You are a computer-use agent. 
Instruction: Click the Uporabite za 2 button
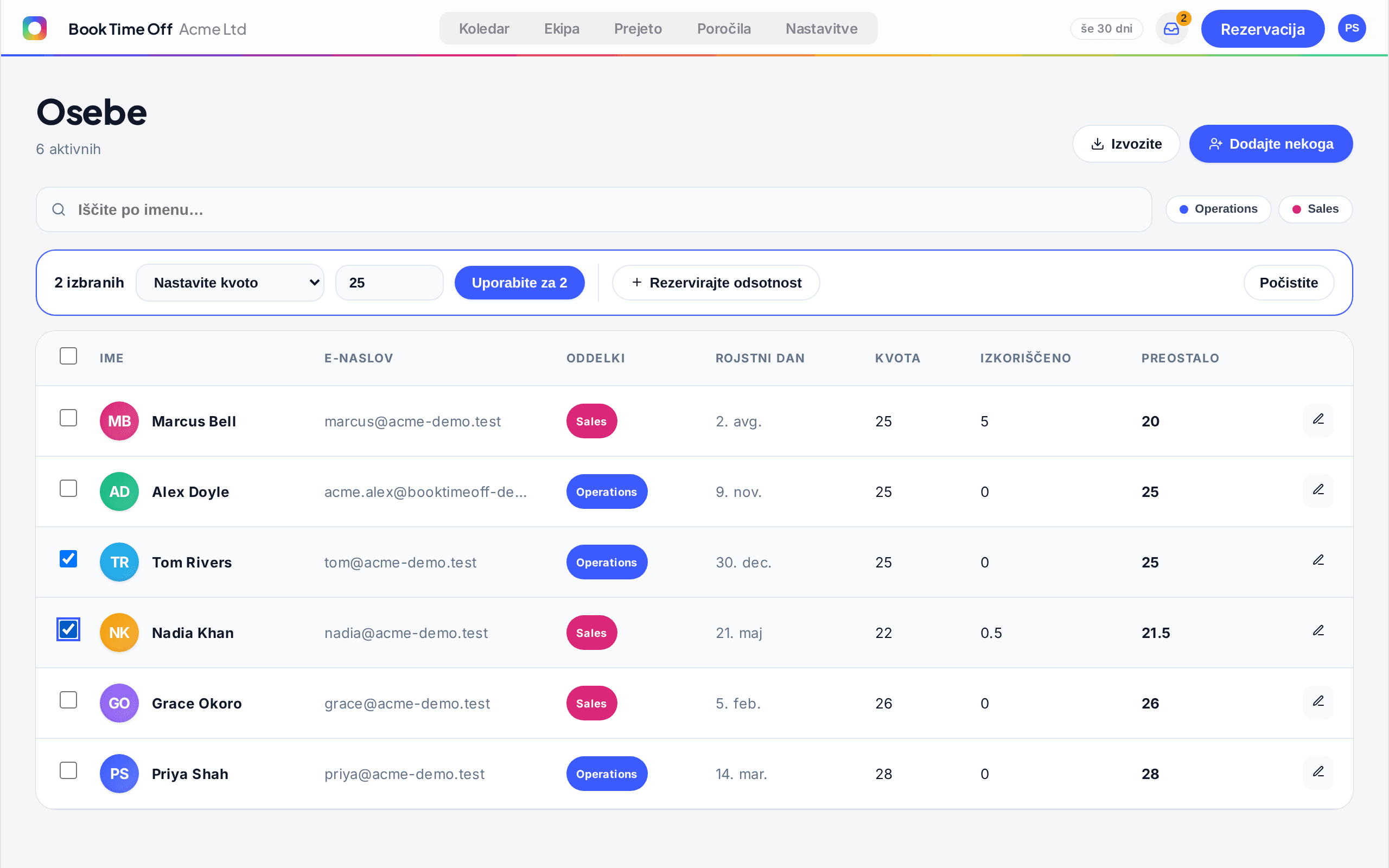(519, 283)
